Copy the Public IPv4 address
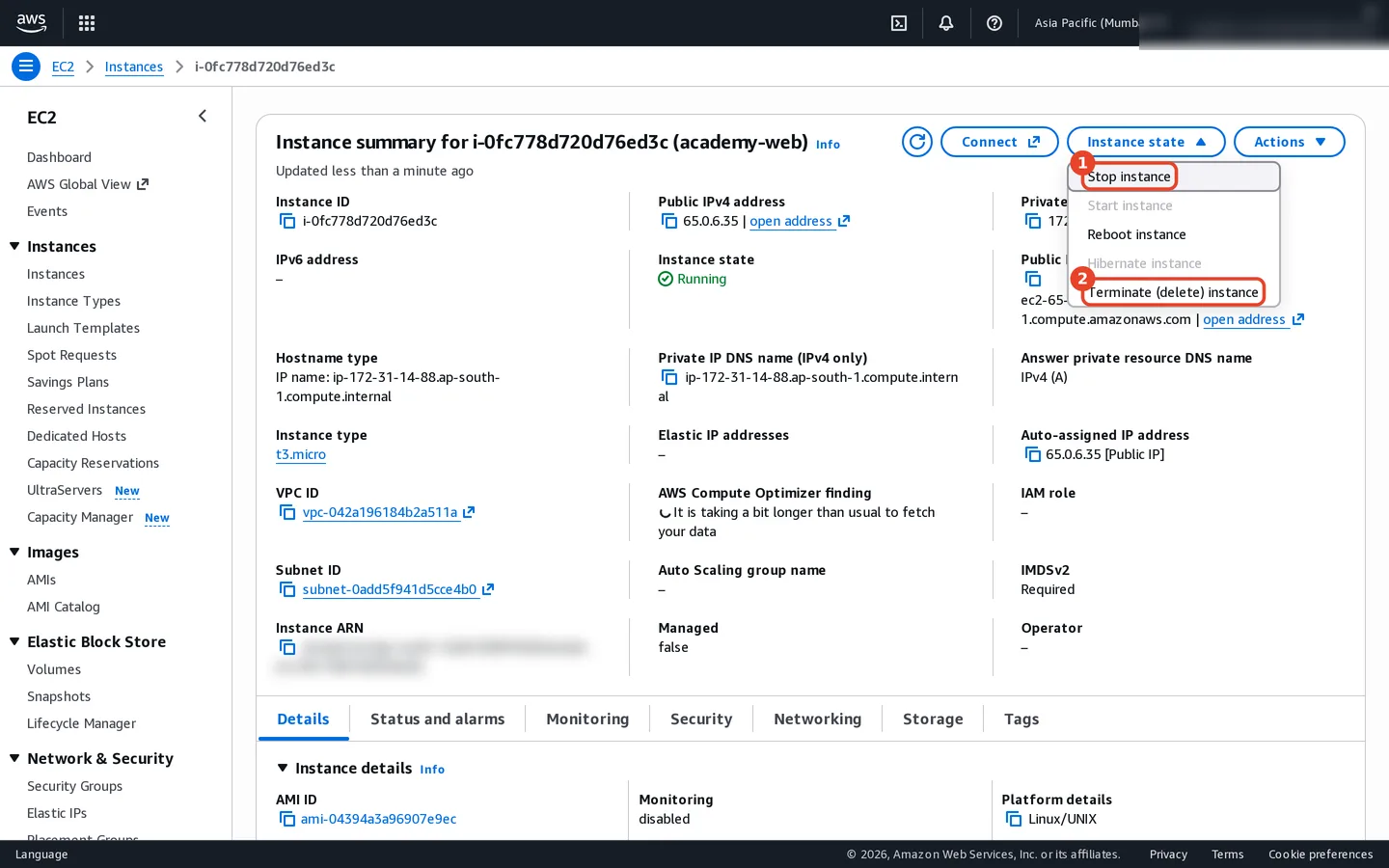The height and width of the screenshot is (868, 1389). [669, 221]
